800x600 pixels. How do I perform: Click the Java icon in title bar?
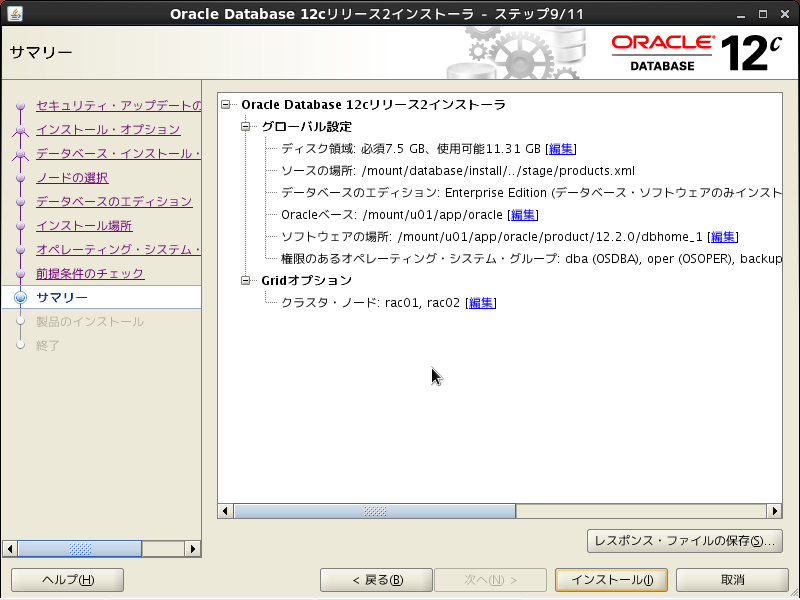pyautogui.click(x=13, y=13)
